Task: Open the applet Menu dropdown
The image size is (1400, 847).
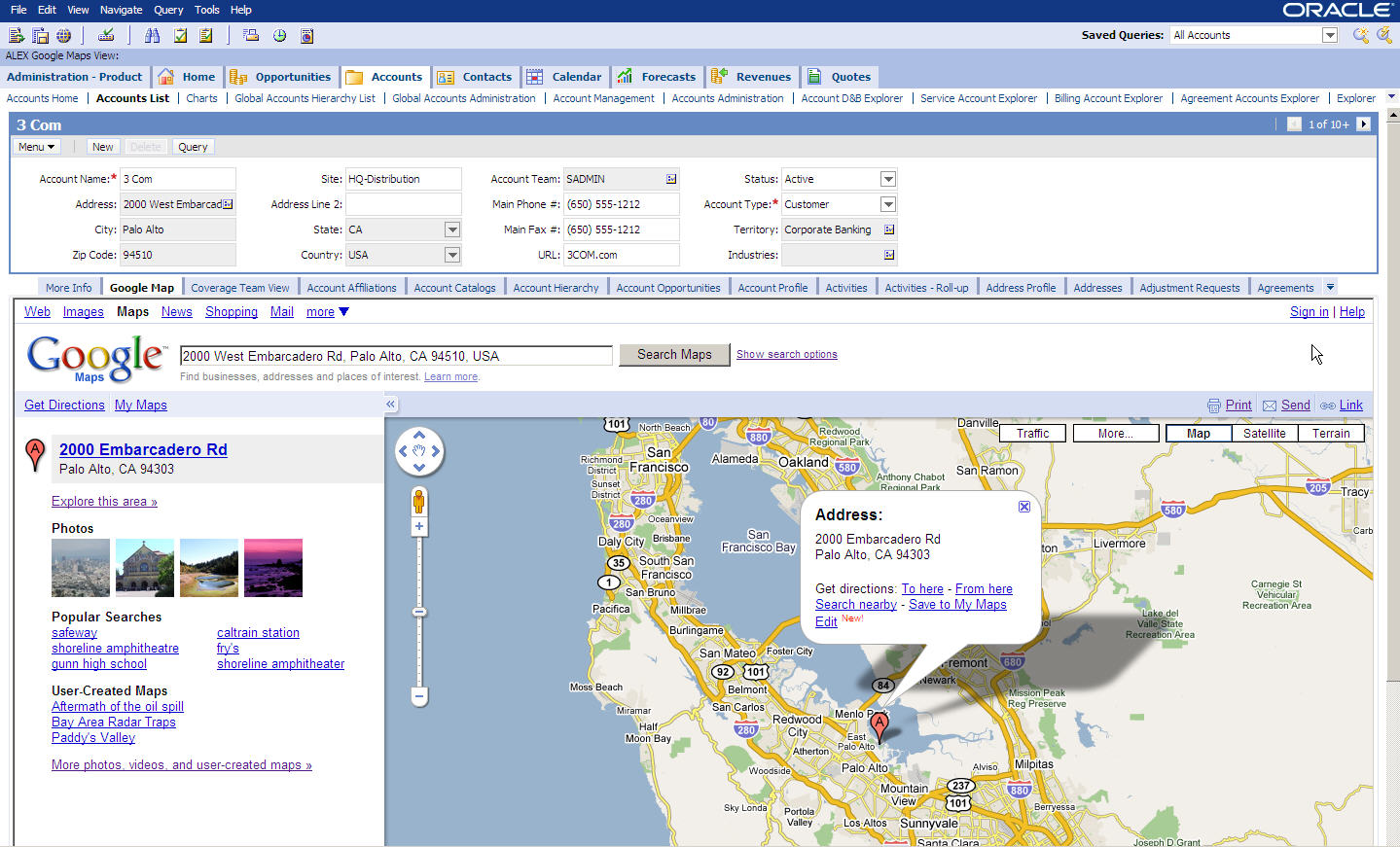Action: (x=36, y=147)
